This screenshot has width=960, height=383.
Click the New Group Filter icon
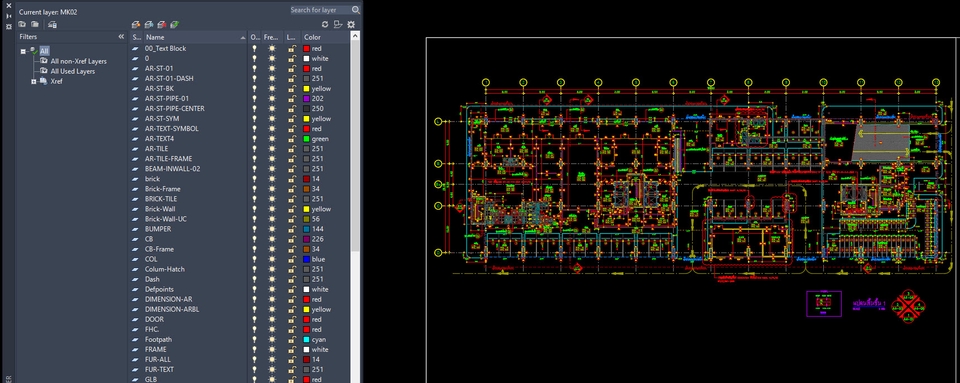coord(35,24)
